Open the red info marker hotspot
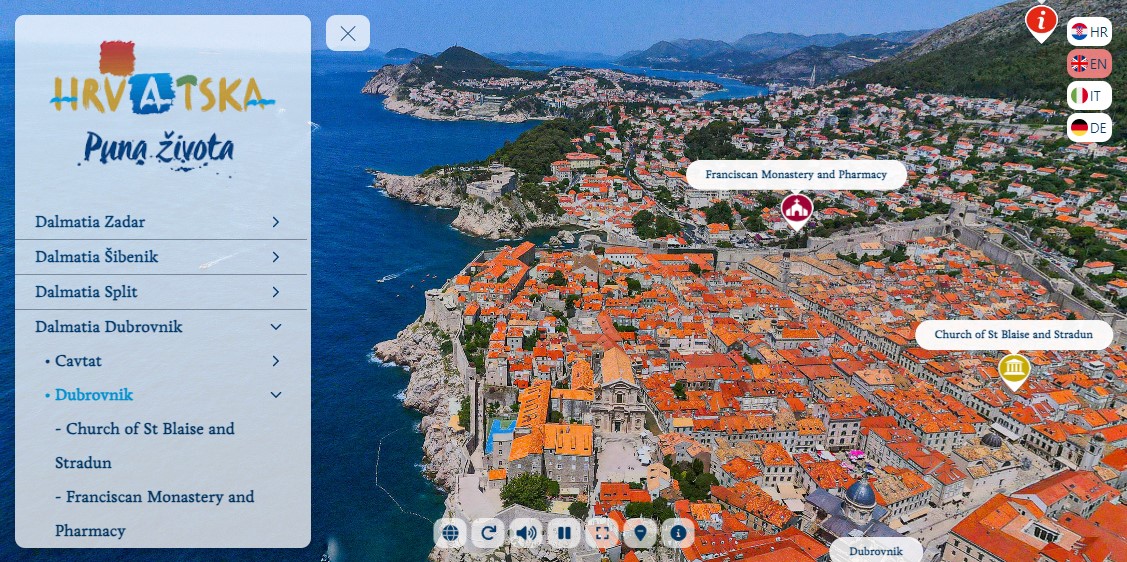The height and width of the screenshot is (562, 1127). point(1041,22)
